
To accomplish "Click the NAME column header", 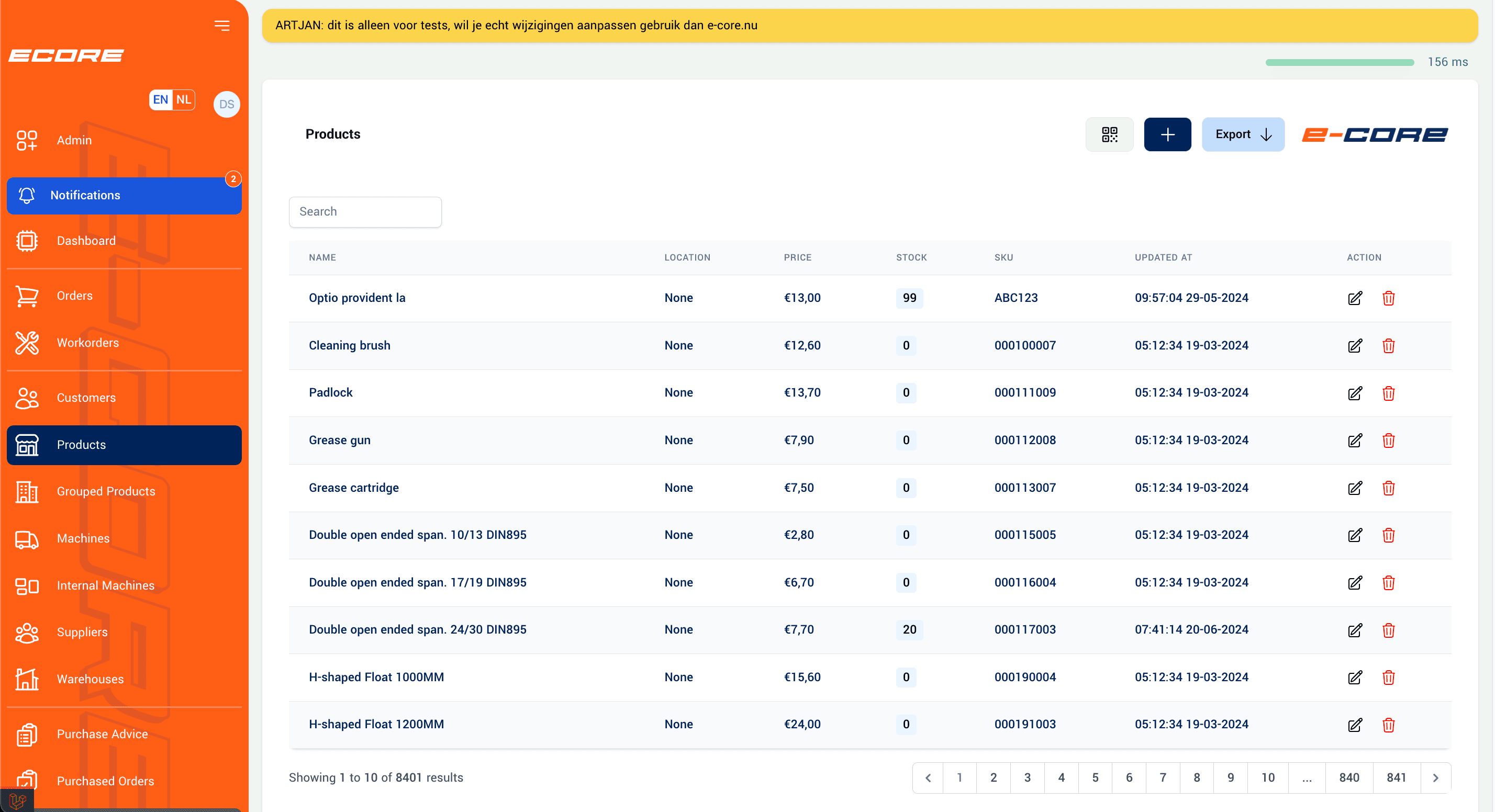I will point(322,257).
